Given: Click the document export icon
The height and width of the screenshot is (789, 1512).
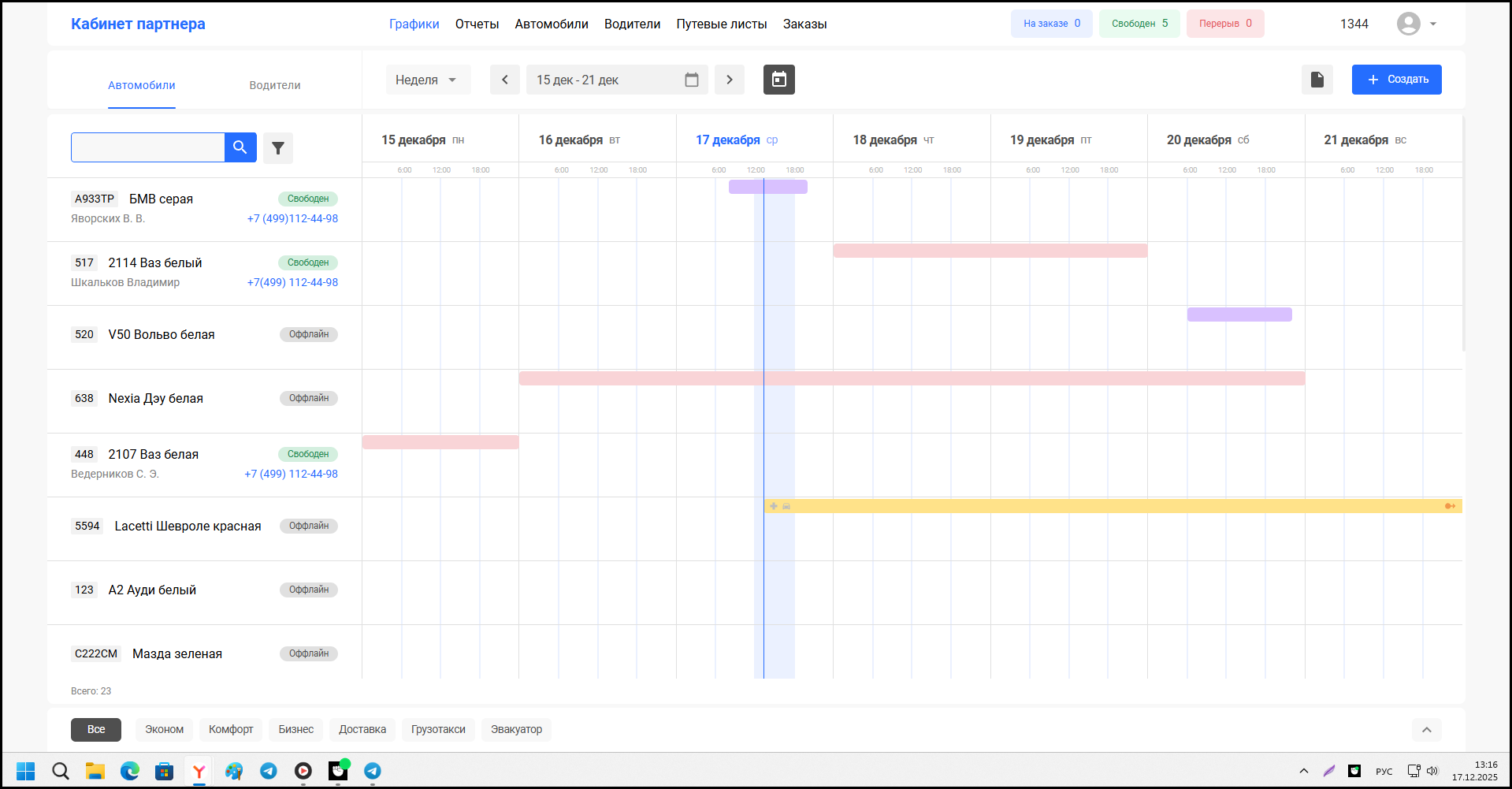Looking at the screenshot, I should [x=1317, y=80].
